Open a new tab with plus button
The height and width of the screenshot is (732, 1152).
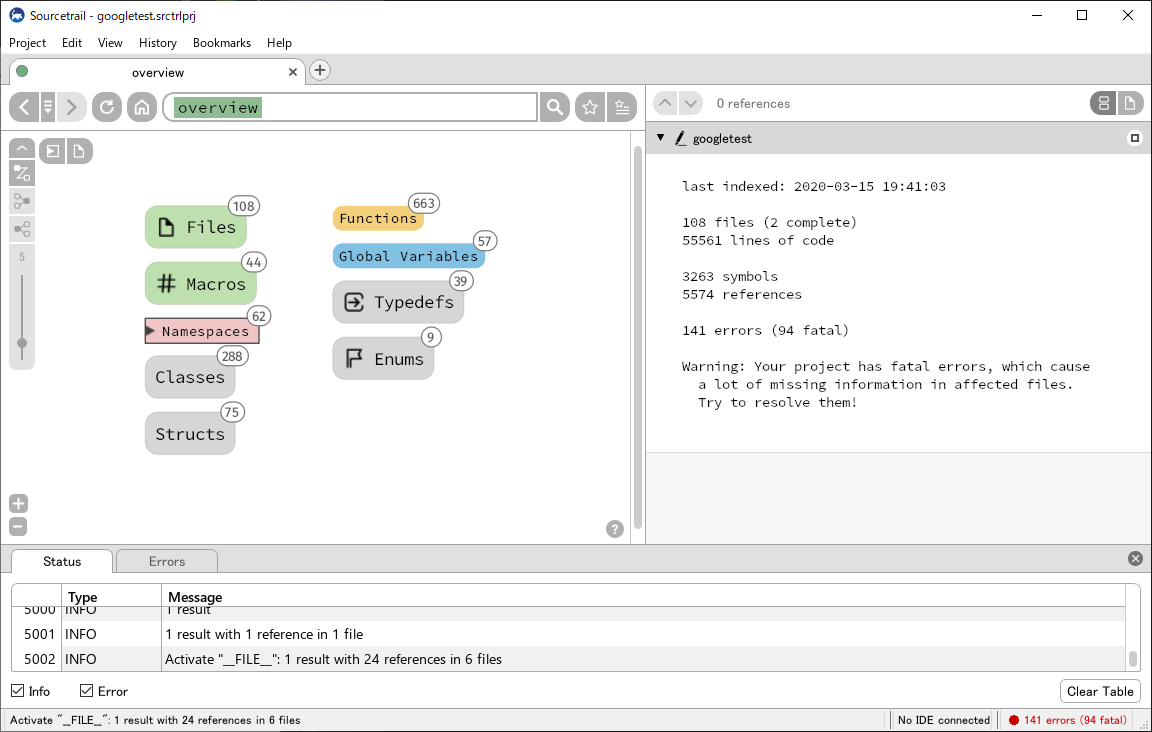(x=320, y=71)
